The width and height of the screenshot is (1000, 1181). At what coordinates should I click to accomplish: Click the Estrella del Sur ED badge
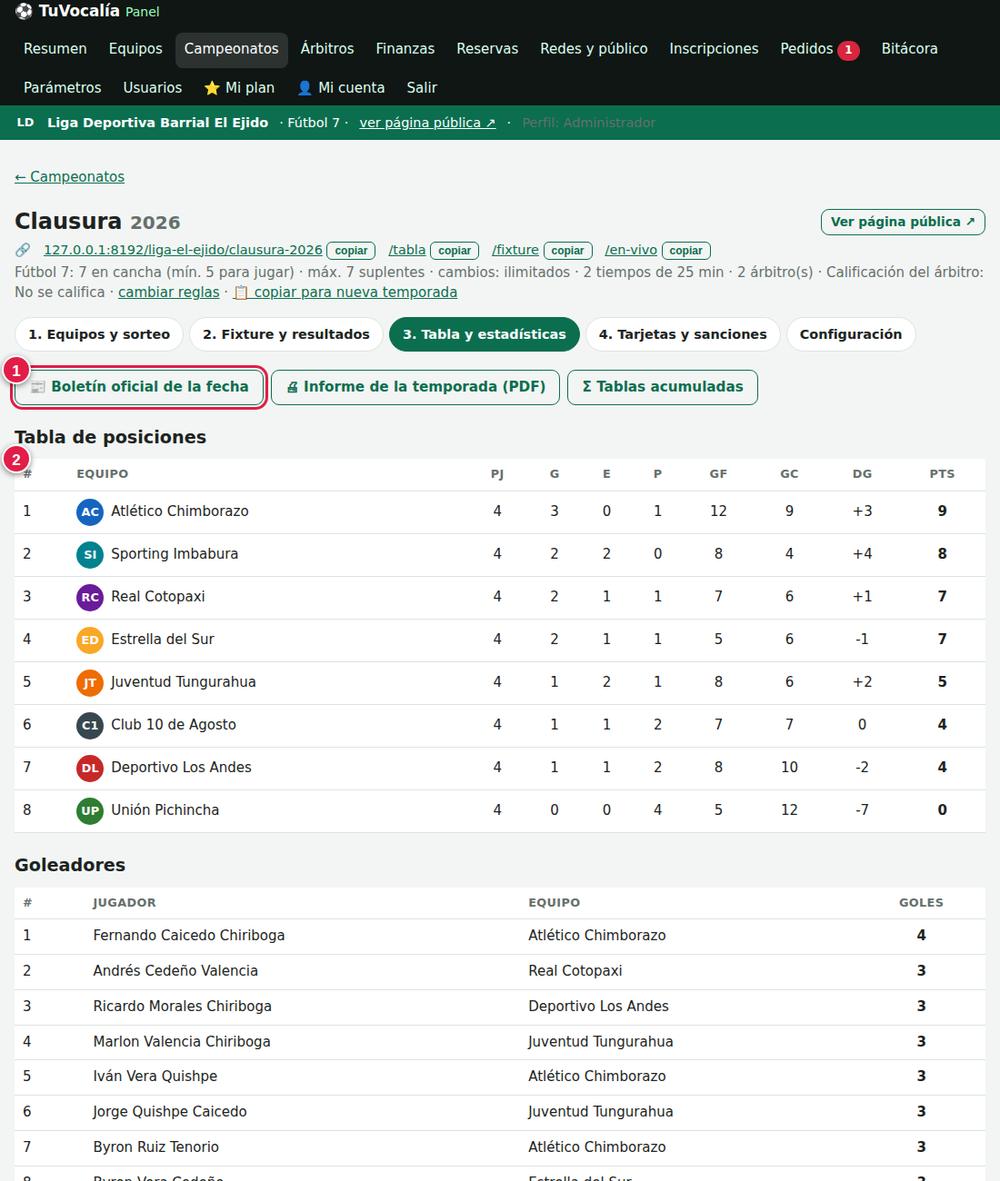(90, 639)
